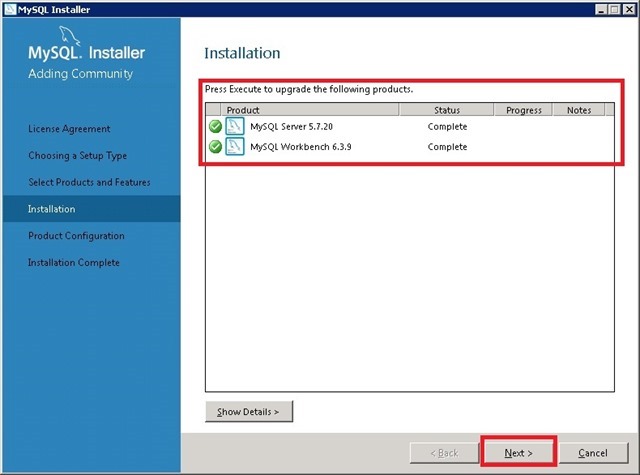
Task: Sort by the Product column header
Action: (x=309, y=110)
